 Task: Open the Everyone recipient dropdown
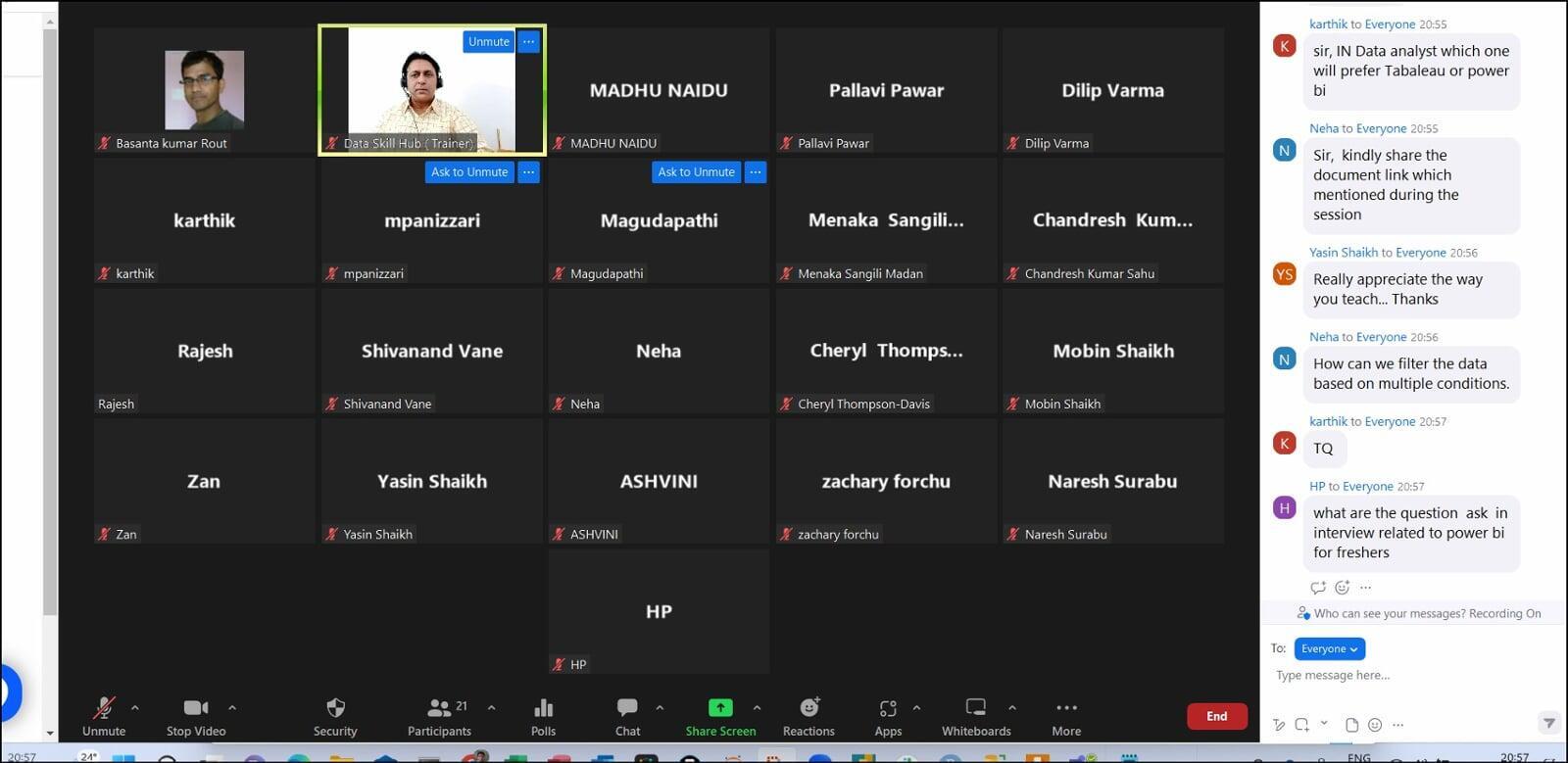(1329, 648)
